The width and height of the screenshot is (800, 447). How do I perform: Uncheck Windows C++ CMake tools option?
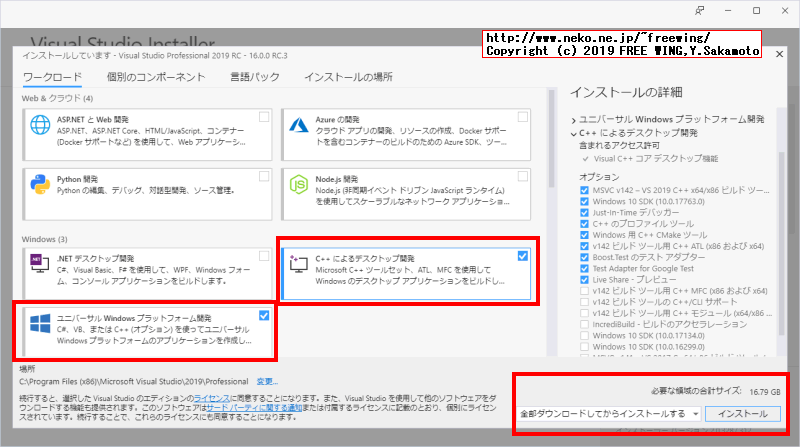click(x=584, y=235)
